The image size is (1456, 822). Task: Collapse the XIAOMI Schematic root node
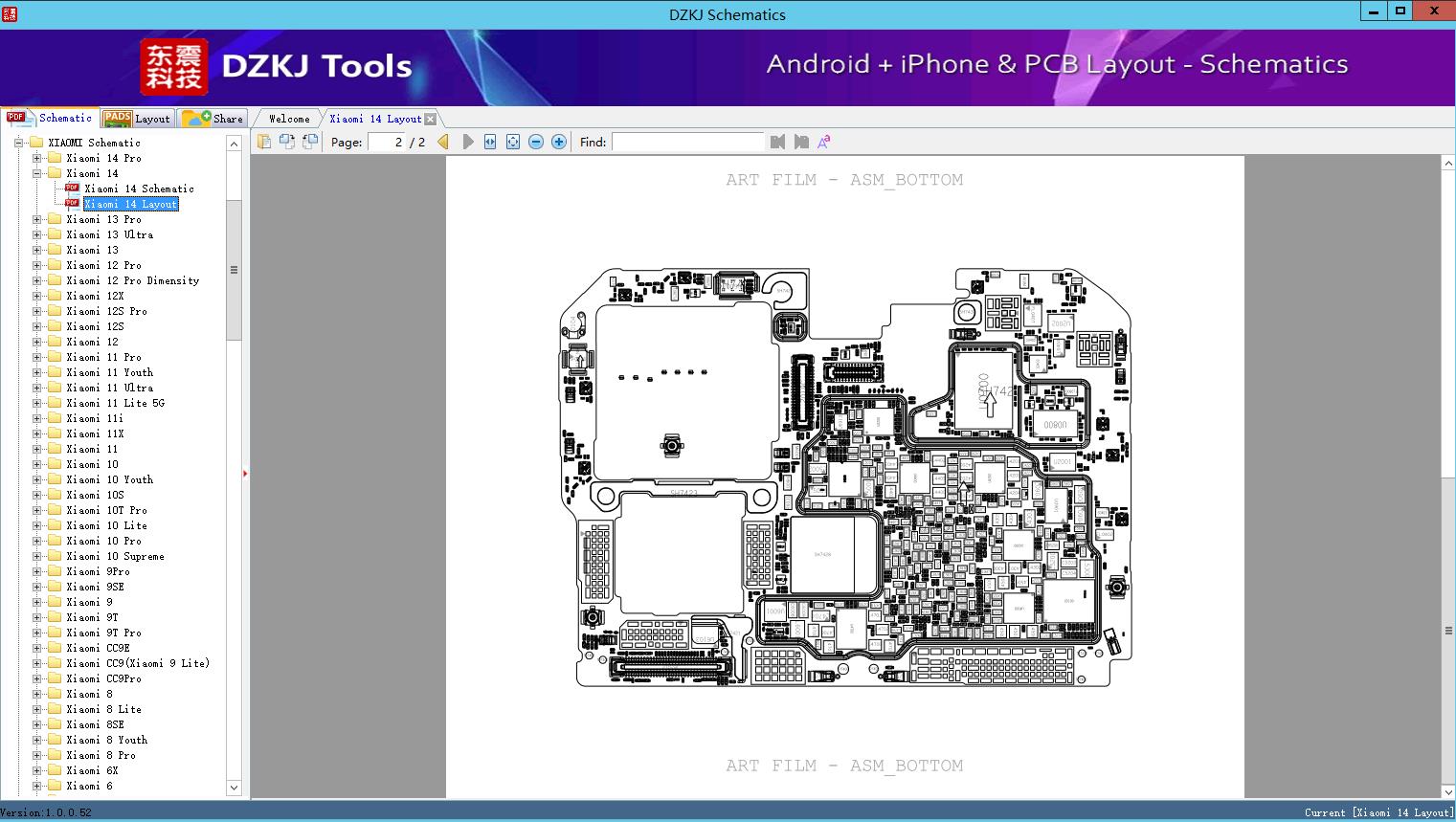[x=18, y=143]
